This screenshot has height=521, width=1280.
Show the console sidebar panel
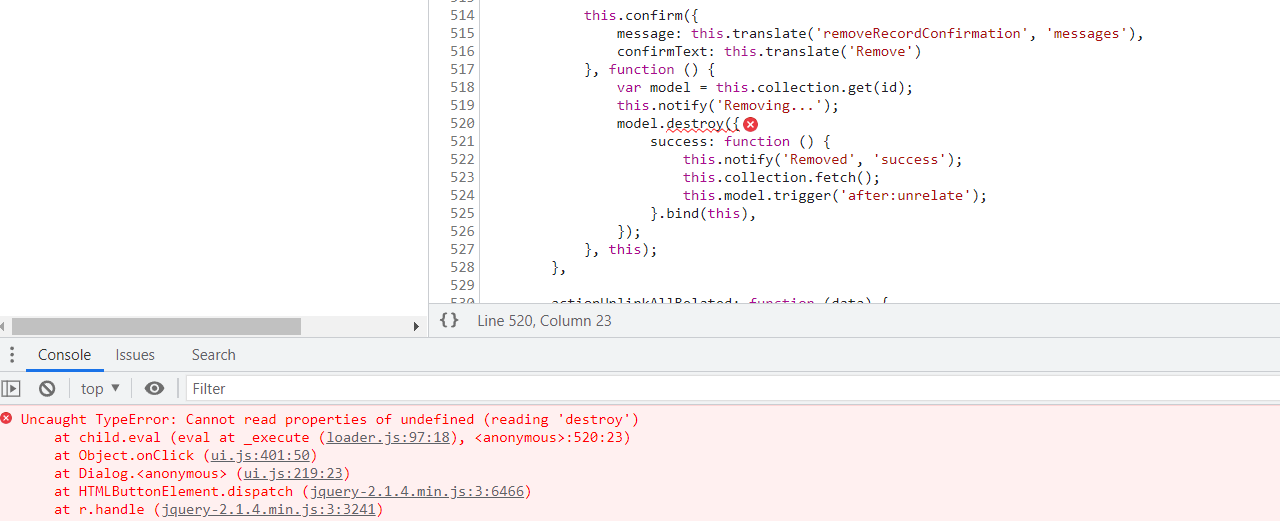pos(11,388)
